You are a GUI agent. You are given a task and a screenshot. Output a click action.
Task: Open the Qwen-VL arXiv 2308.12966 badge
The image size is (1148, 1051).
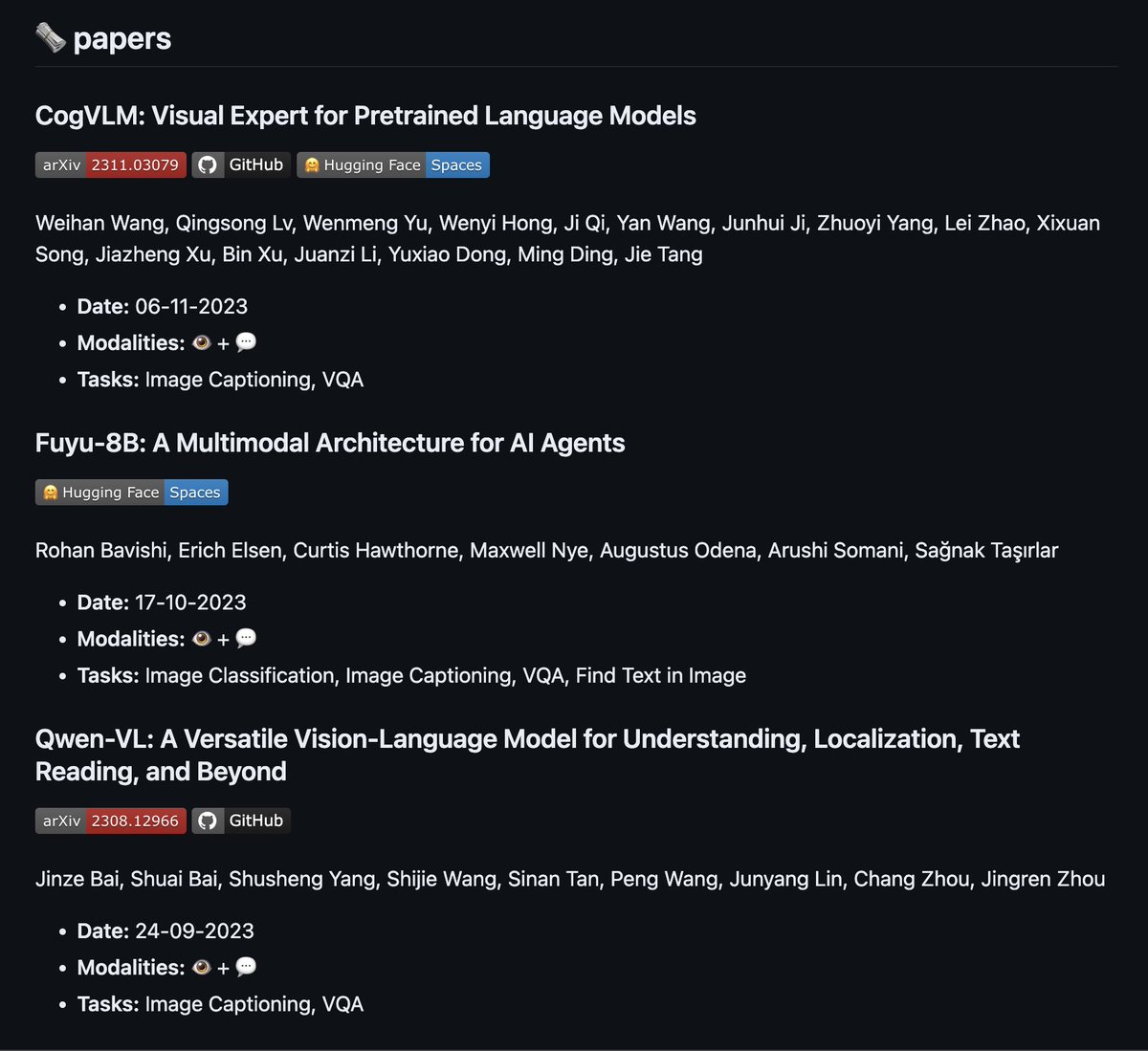[111, 821]
